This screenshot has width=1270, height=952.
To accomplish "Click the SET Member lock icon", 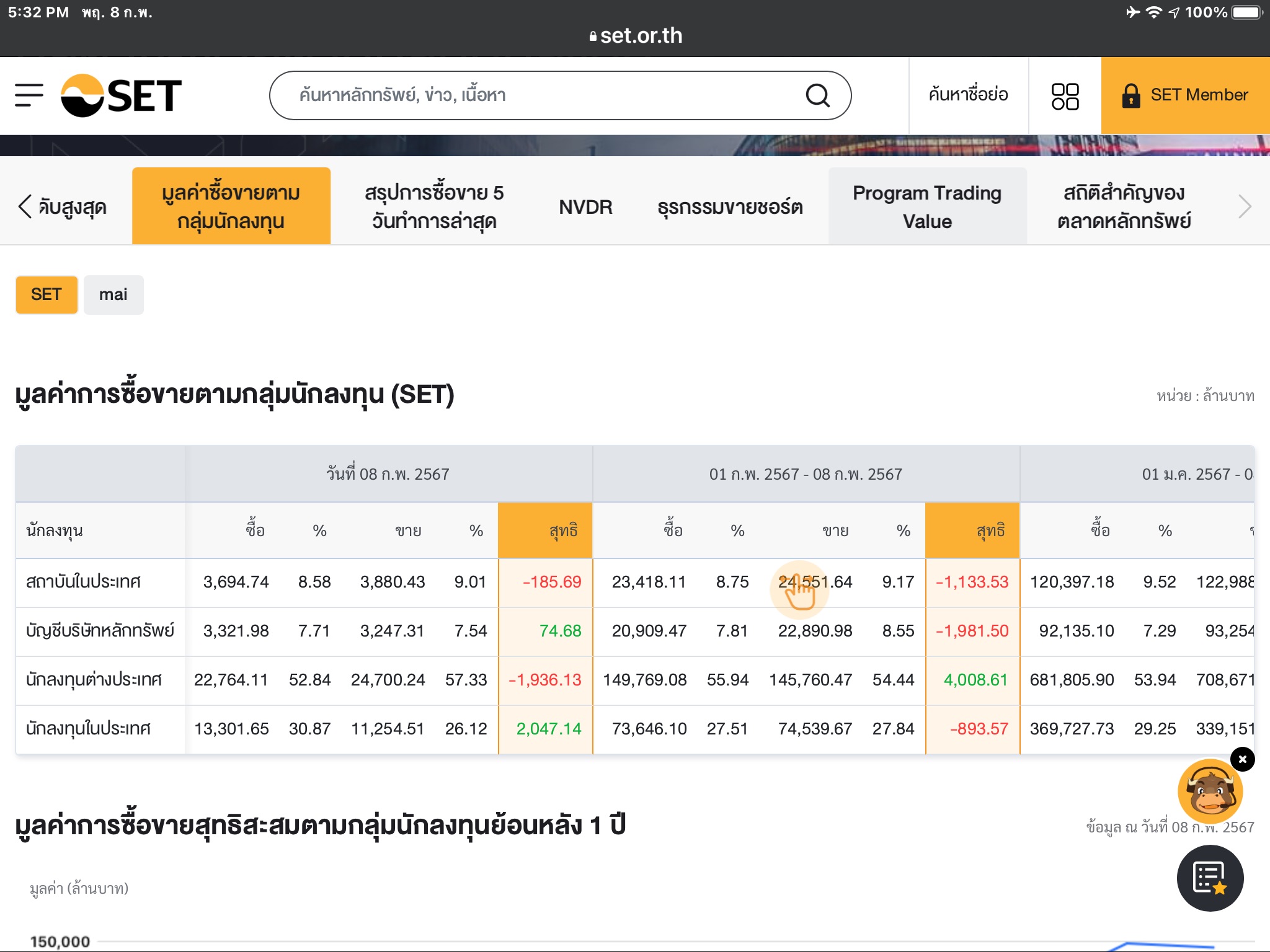I will coord(1131,95).
